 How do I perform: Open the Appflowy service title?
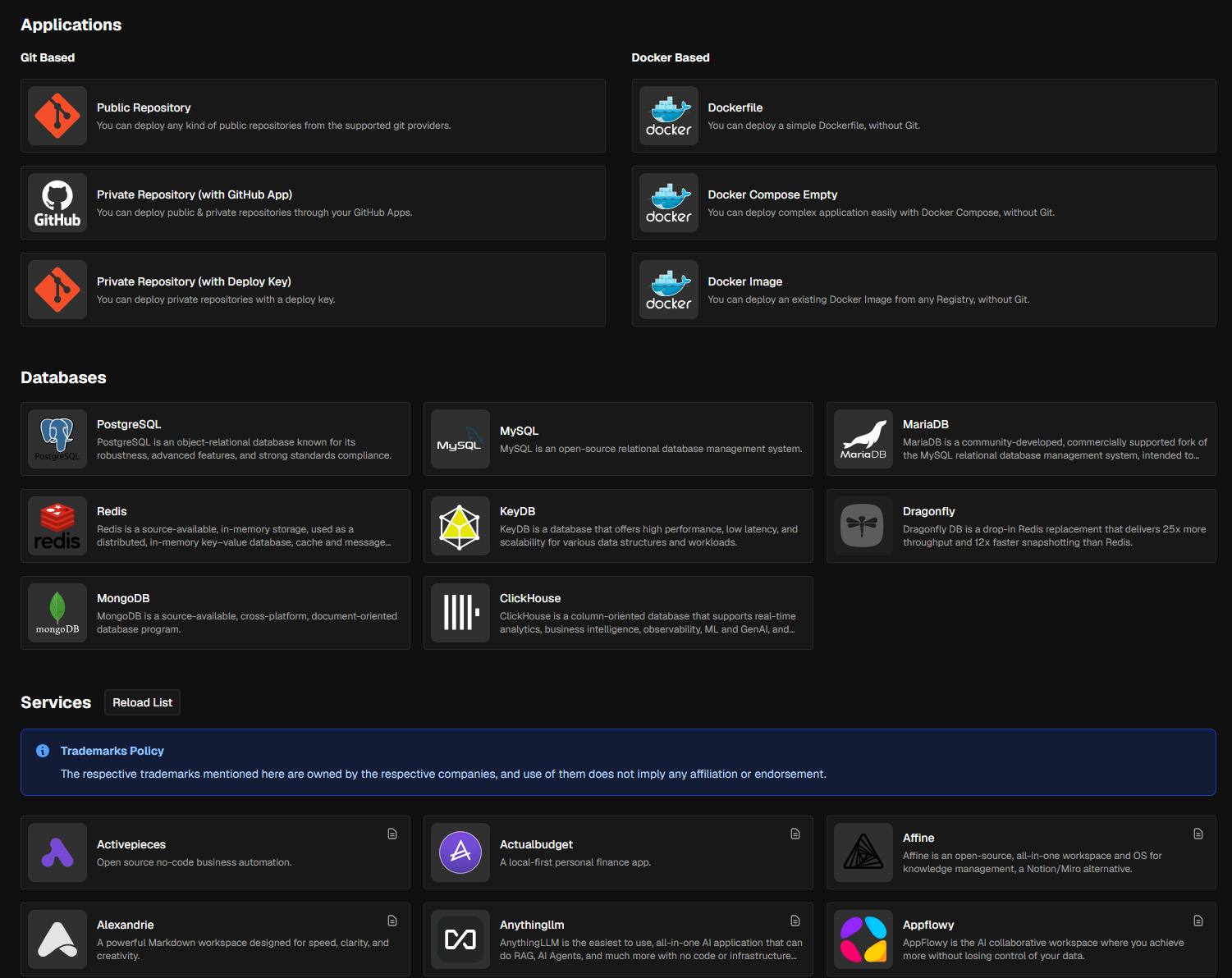928,925
